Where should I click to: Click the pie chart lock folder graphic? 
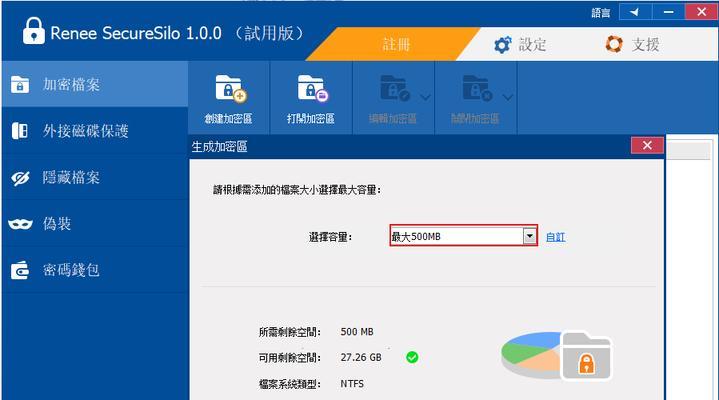(556, 356)
